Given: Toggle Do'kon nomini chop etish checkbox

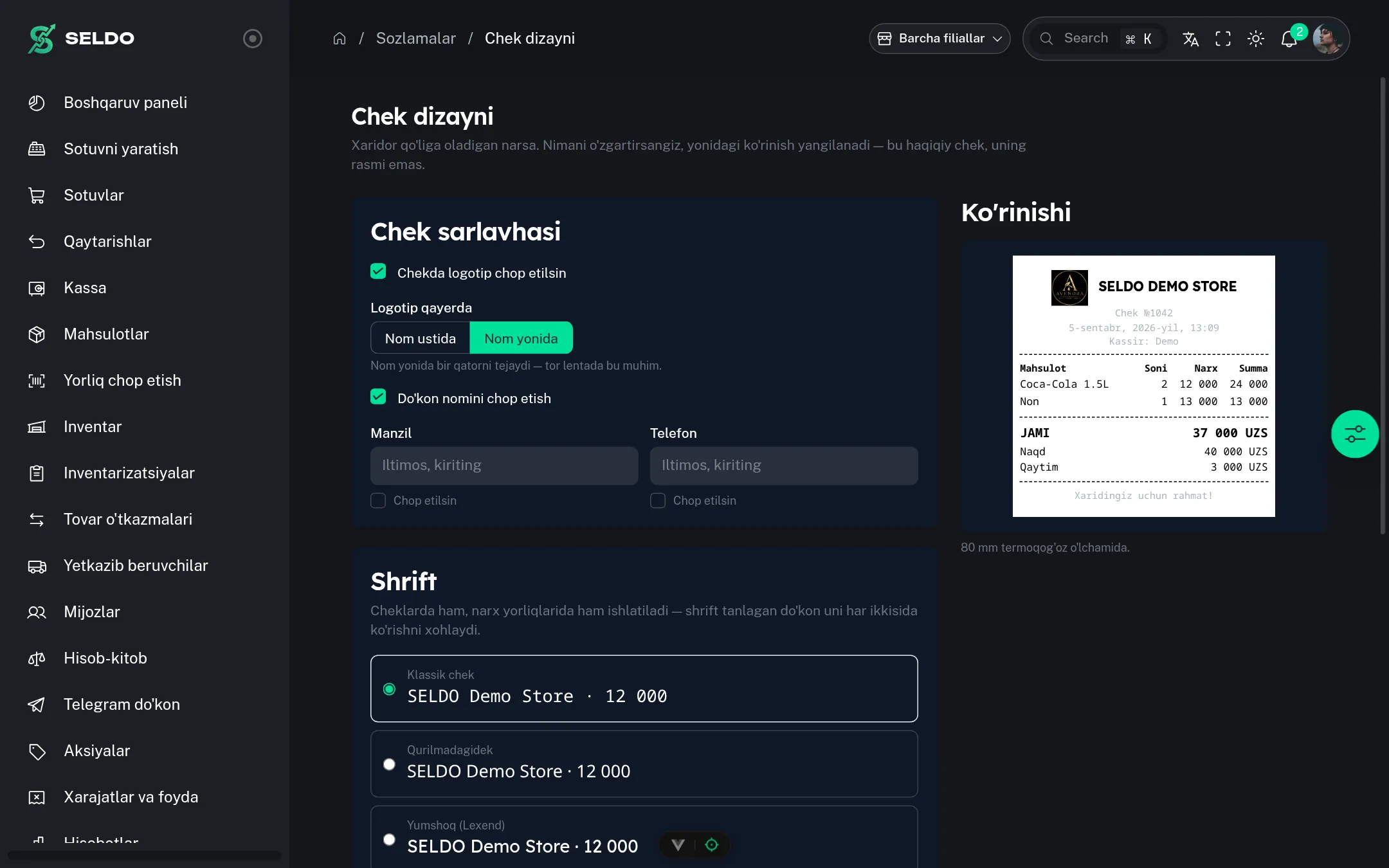Looking at the screenshot, I should tap(378, 397).
